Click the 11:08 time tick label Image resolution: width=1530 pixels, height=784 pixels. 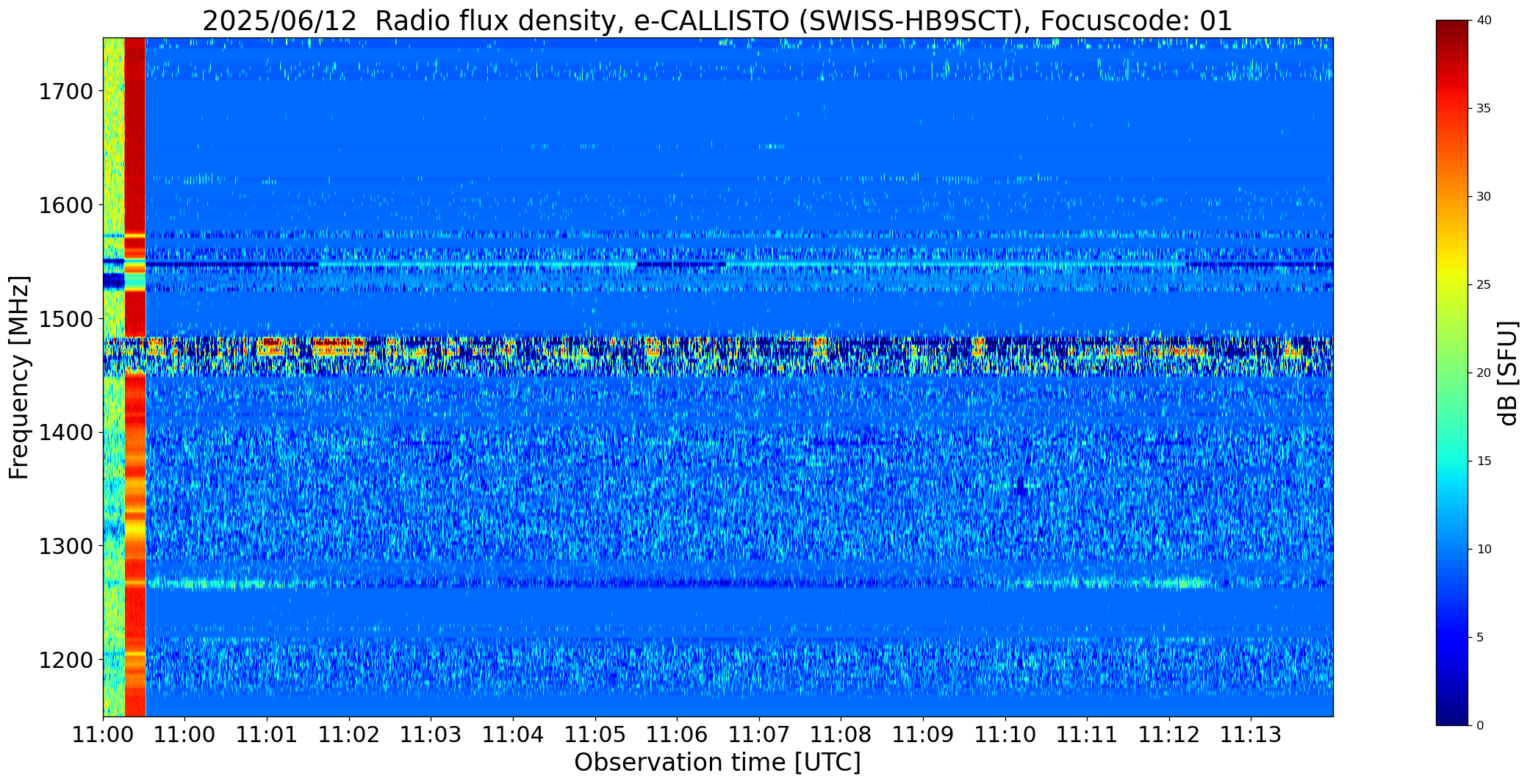tap(841, 735)
